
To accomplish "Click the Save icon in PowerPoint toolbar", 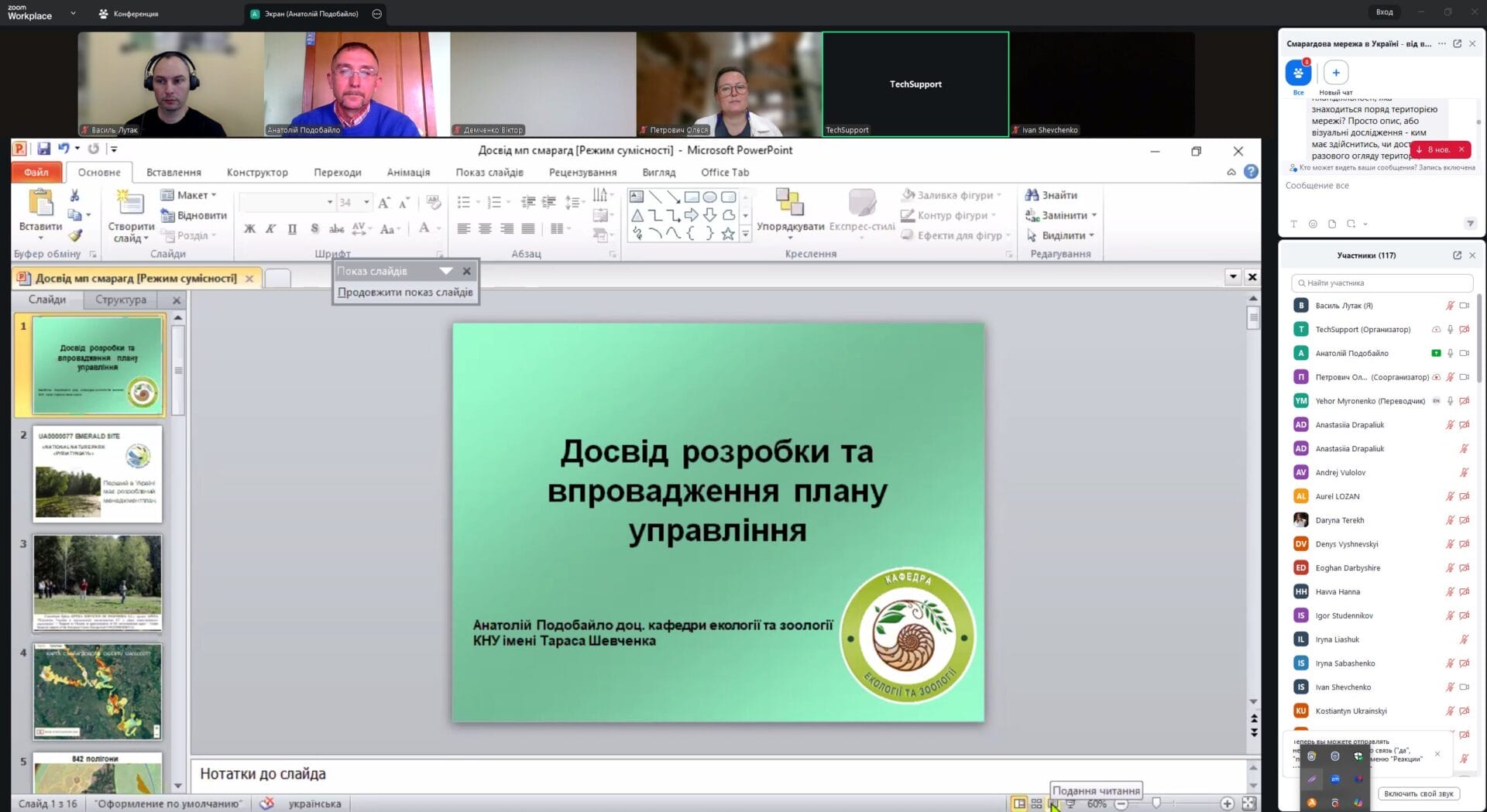I will [x=43, y=149].
